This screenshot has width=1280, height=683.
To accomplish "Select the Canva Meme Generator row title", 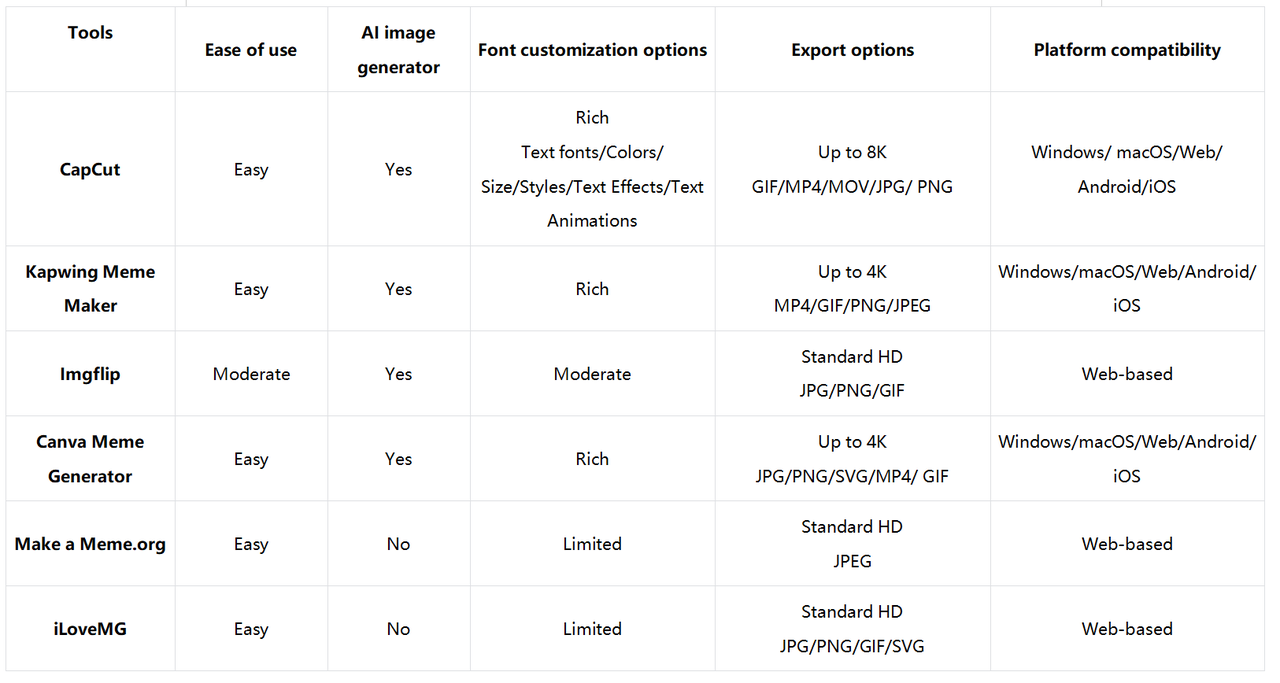I will coord(90,459).
